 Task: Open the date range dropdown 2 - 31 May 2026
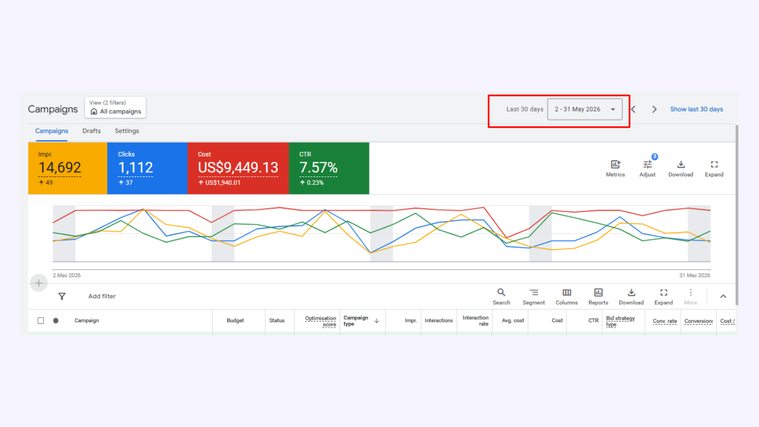585,109
